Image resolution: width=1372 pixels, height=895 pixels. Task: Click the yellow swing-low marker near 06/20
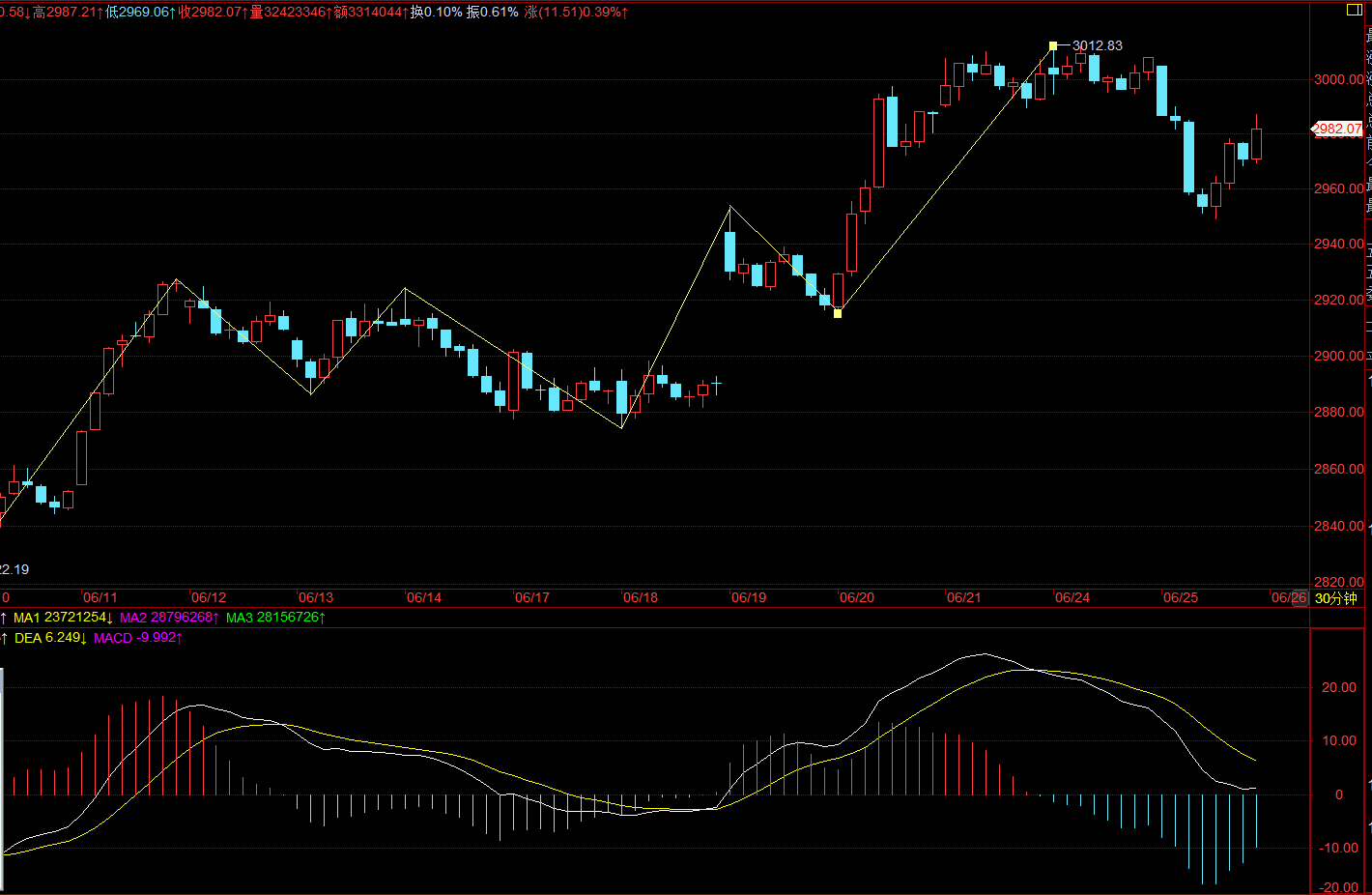pyautogui.click(x=838, y=313)
